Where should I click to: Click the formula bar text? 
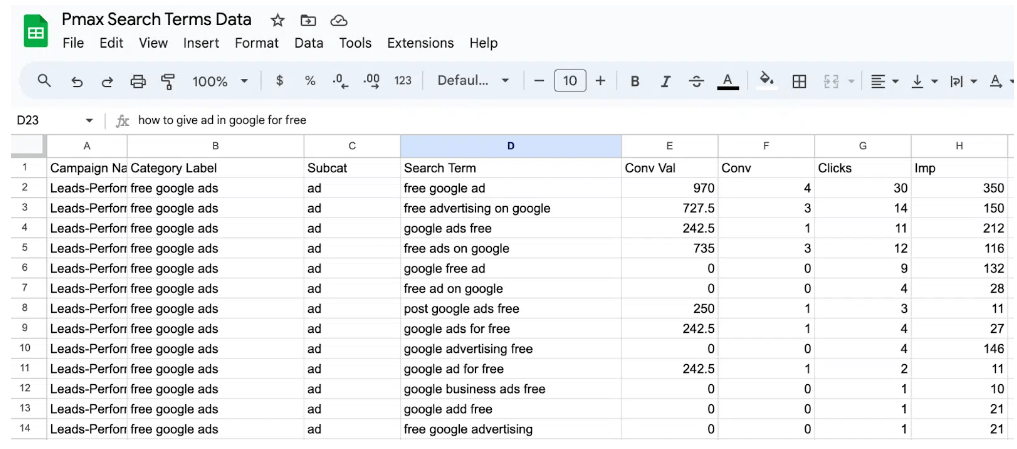222,120
